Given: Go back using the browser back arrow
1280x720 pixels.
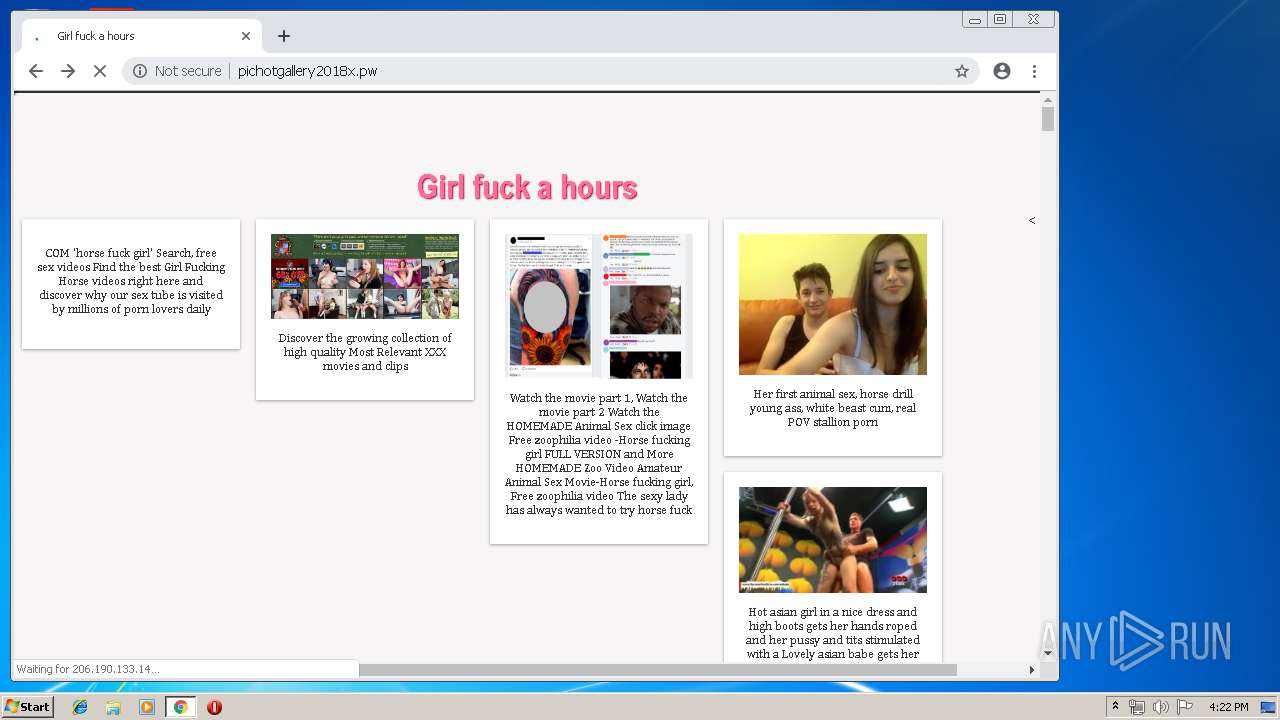Looking at the screenshot, I should (x=36, y=71).
